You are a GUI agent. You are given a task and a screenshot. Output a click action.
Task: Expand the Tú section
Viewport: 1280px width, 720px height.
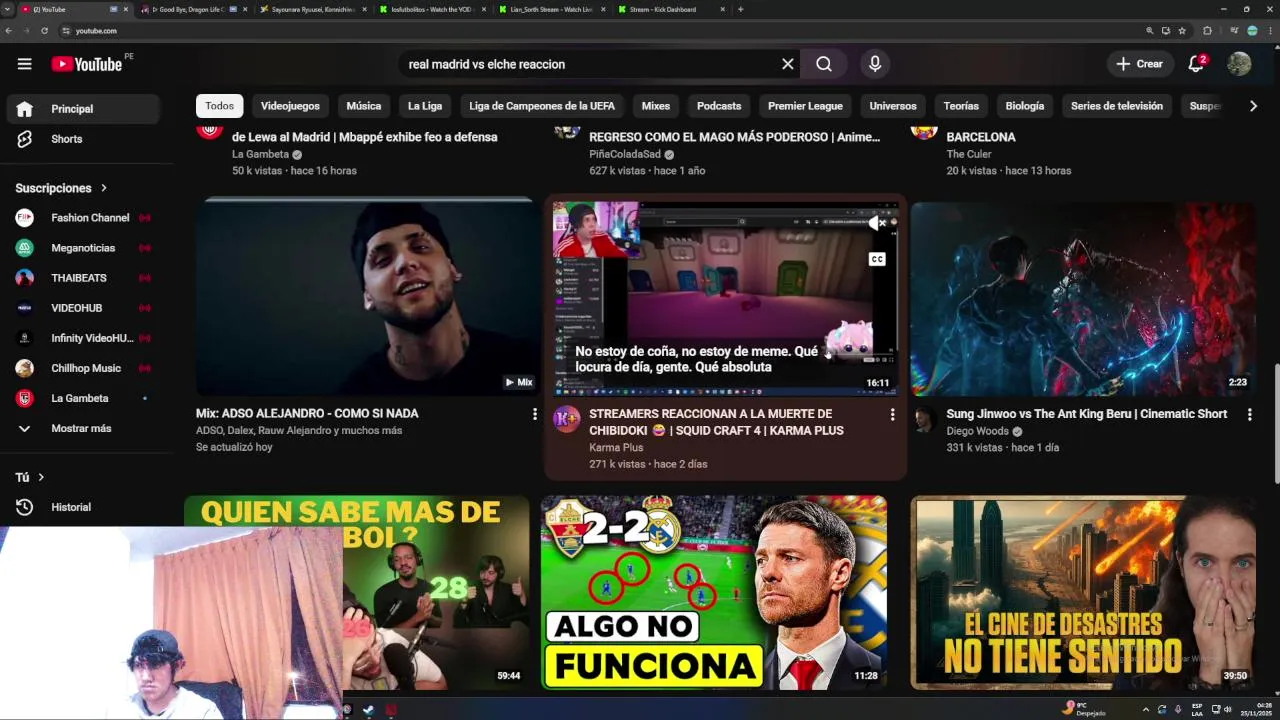click(x=30, y=477)
